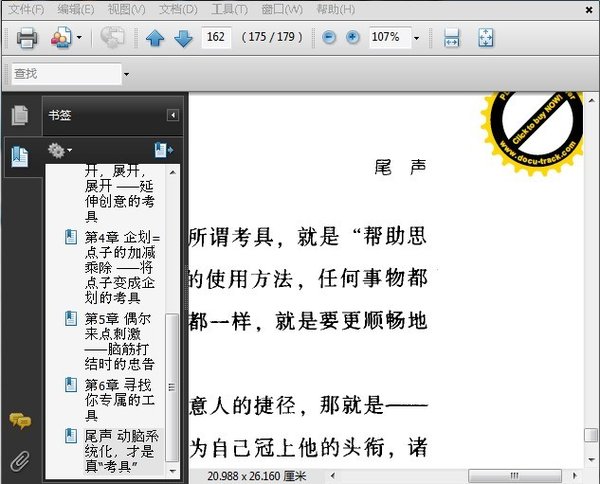Expand bookmark options gear menu
The width and height of the screenshot is (600, 484).
pyautogui.click(x=60, y=150)
